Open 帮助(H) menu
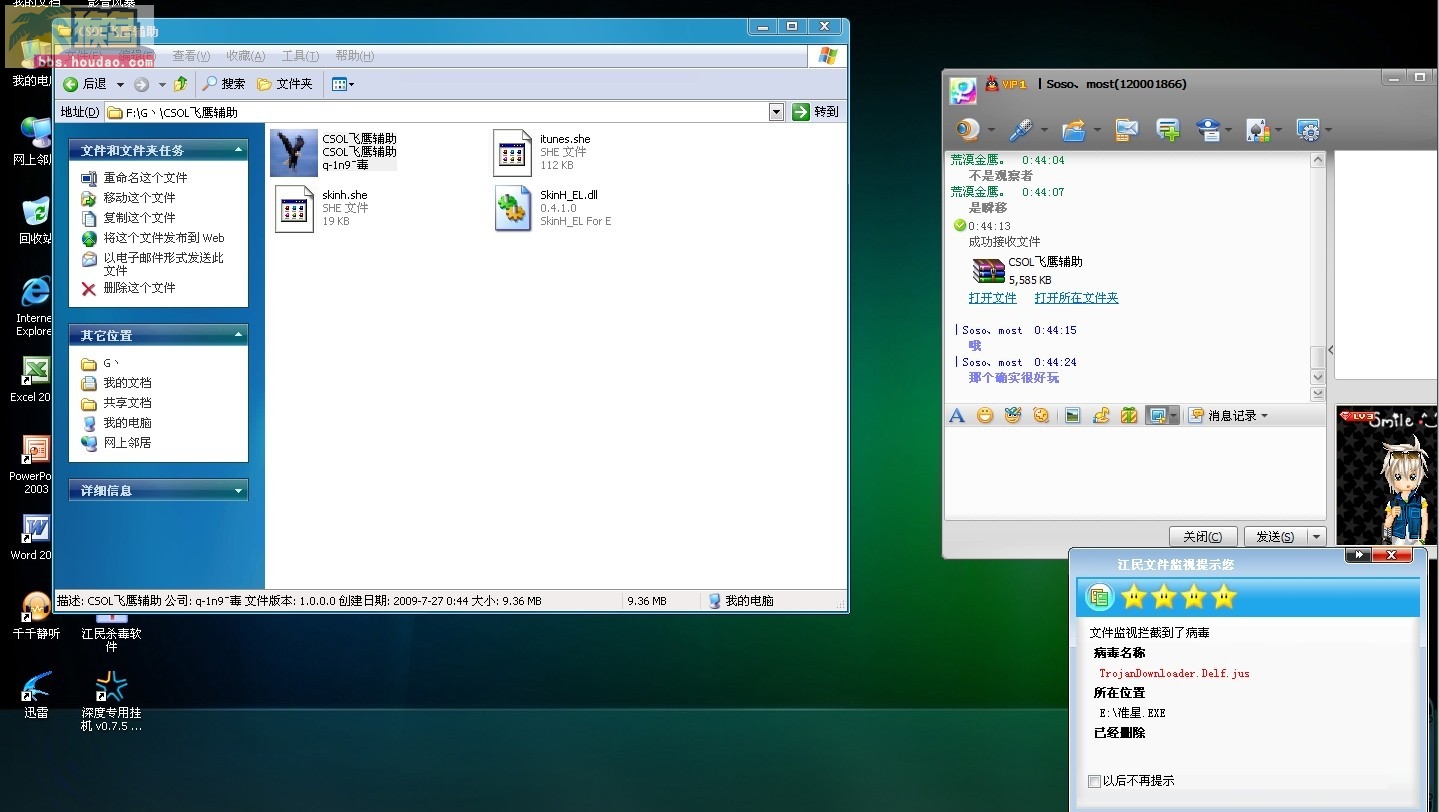Screen dimensions: 1439x812 pyautogui.click(x=355, y=56)
